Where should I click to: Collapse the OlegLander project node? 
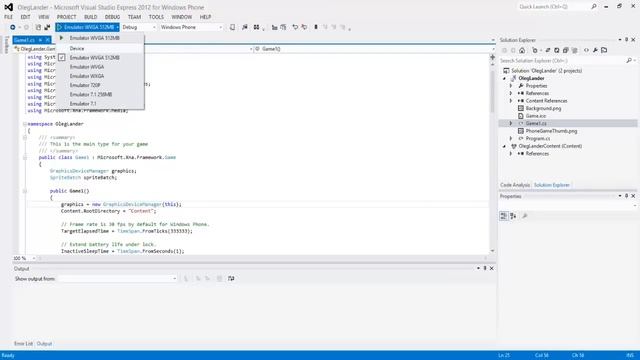504,78
